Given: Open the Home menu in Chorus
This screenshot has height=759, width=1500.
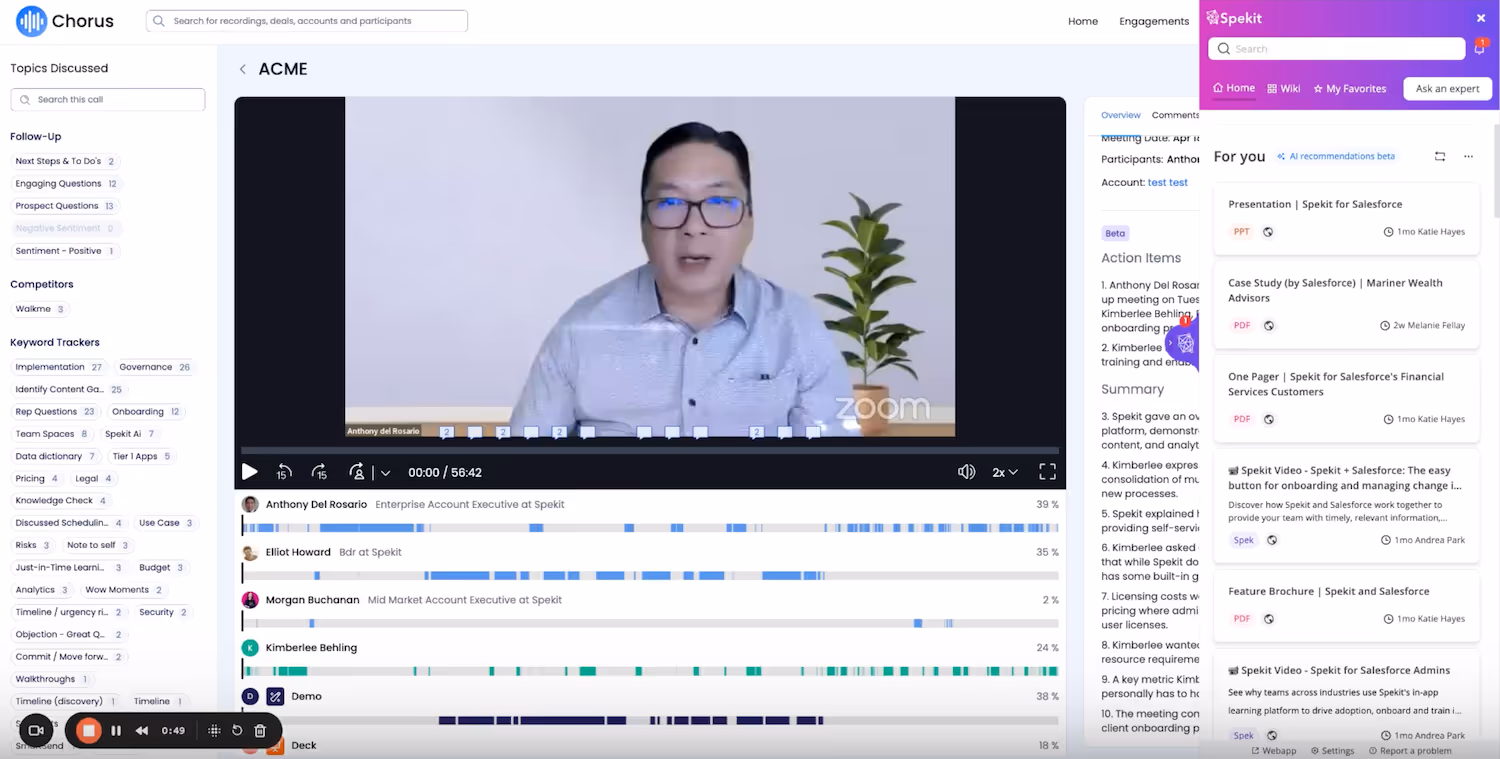Looking at the screenshot, I should [x=1083, y=21].
